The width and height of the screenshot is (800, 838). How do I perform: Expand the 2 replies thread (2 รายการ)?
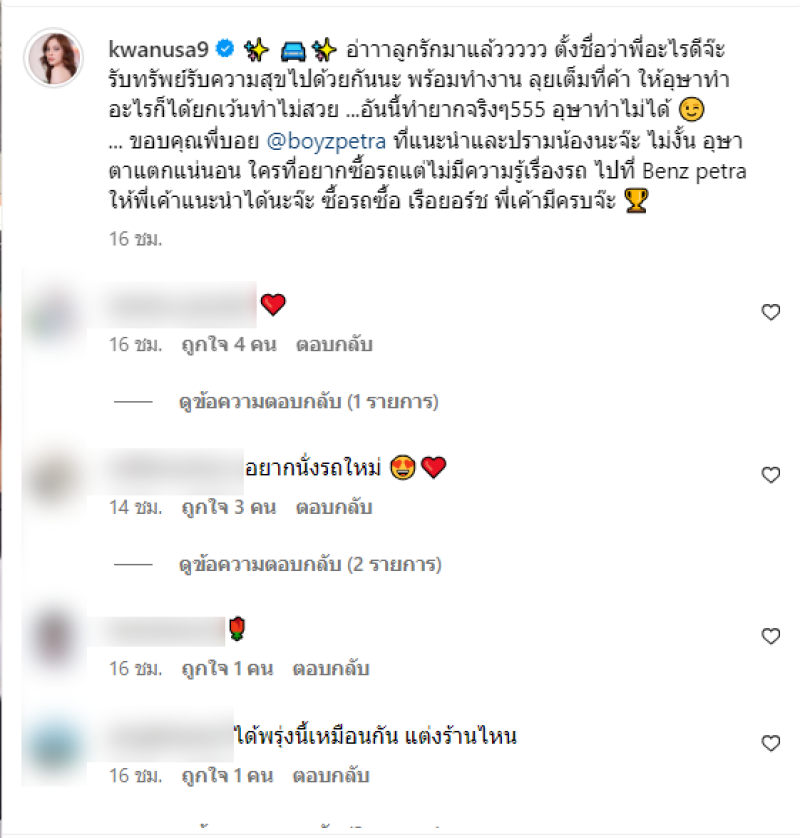310,564
